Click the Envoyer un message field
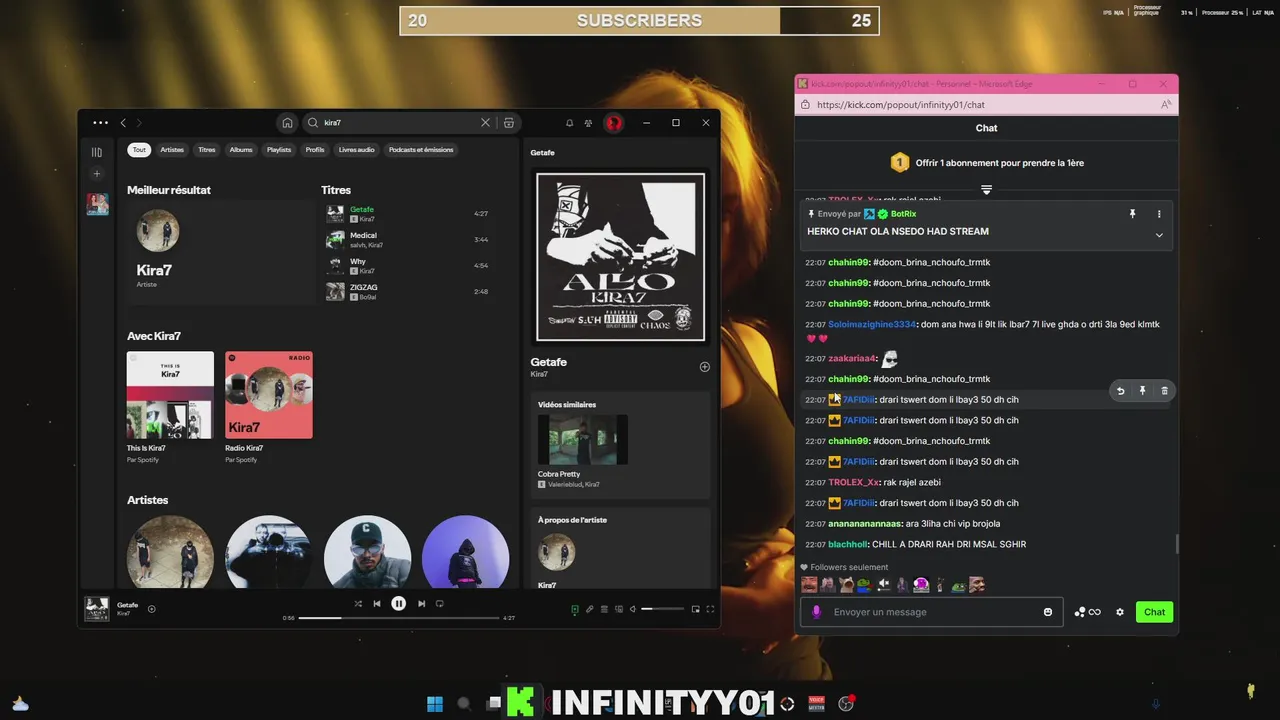 click(x=932, y=612)
